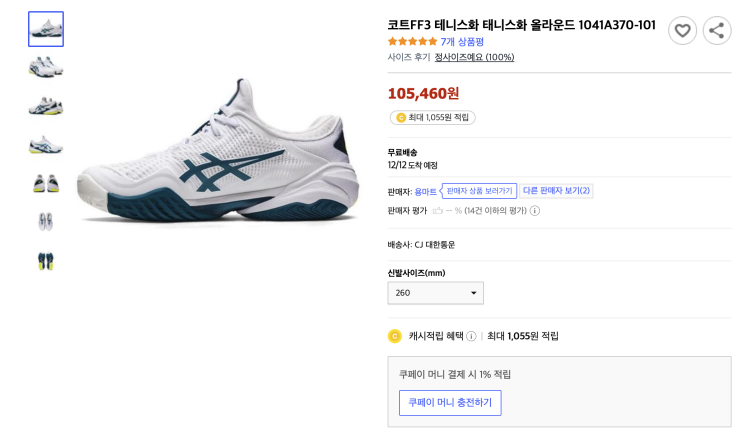Click the 최대 1,055원 적립 badge
The height and width of the screenshot is (437, 743).
[x=432, y=118]
